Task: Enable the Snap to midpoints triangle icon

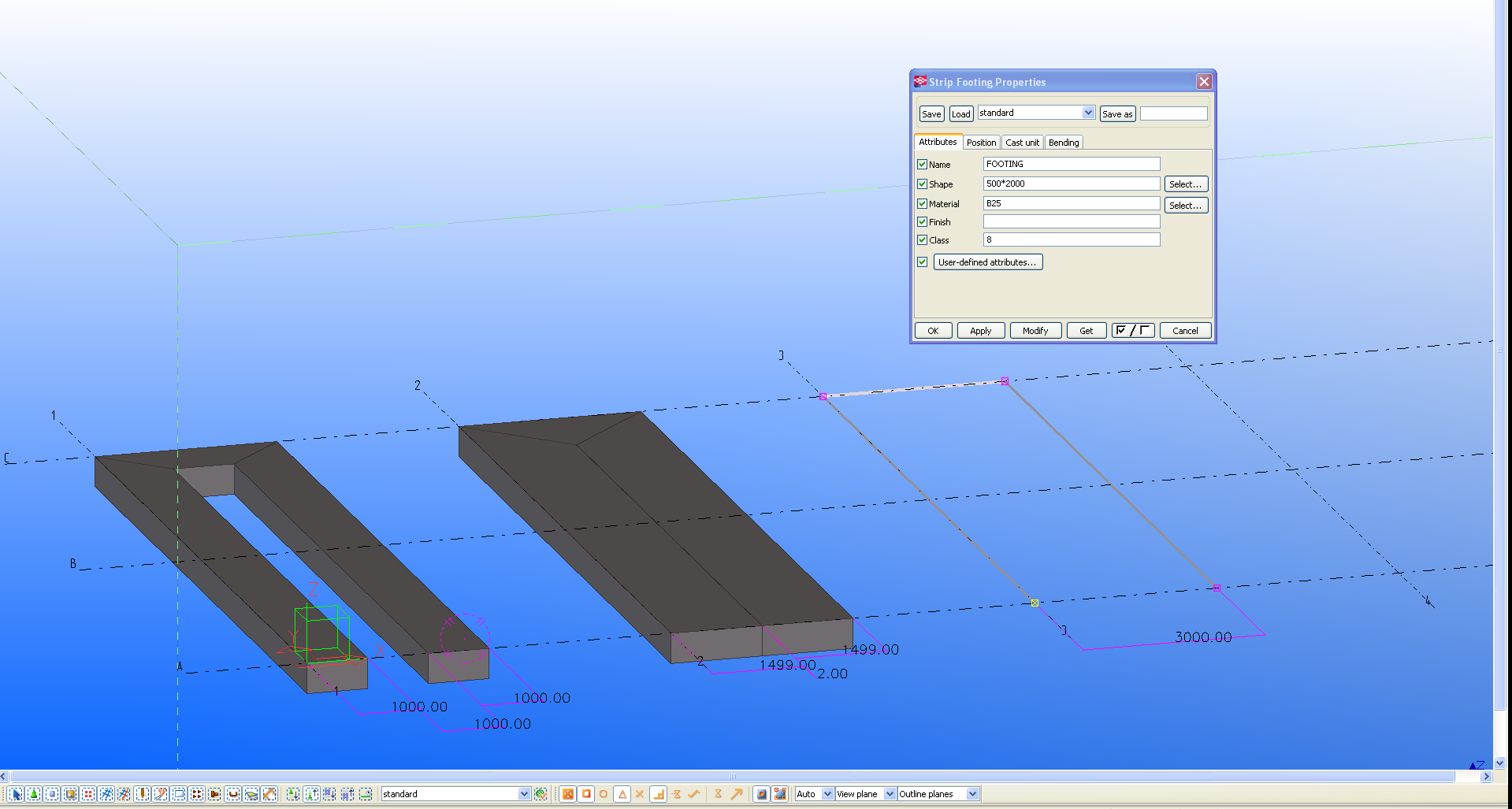Action: click(622, 794)
